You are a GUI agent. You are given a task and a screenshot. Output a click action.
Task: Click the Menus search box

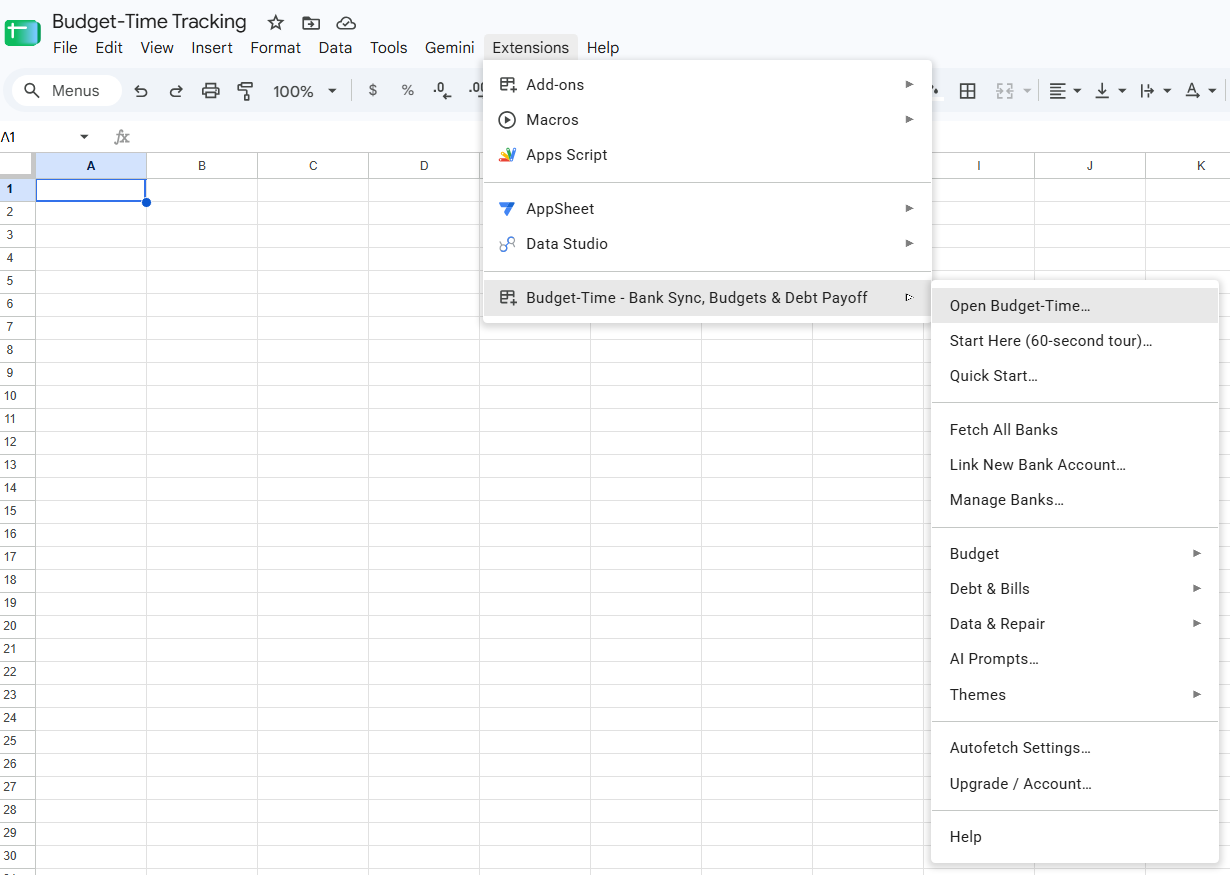(x=66, y=91)
